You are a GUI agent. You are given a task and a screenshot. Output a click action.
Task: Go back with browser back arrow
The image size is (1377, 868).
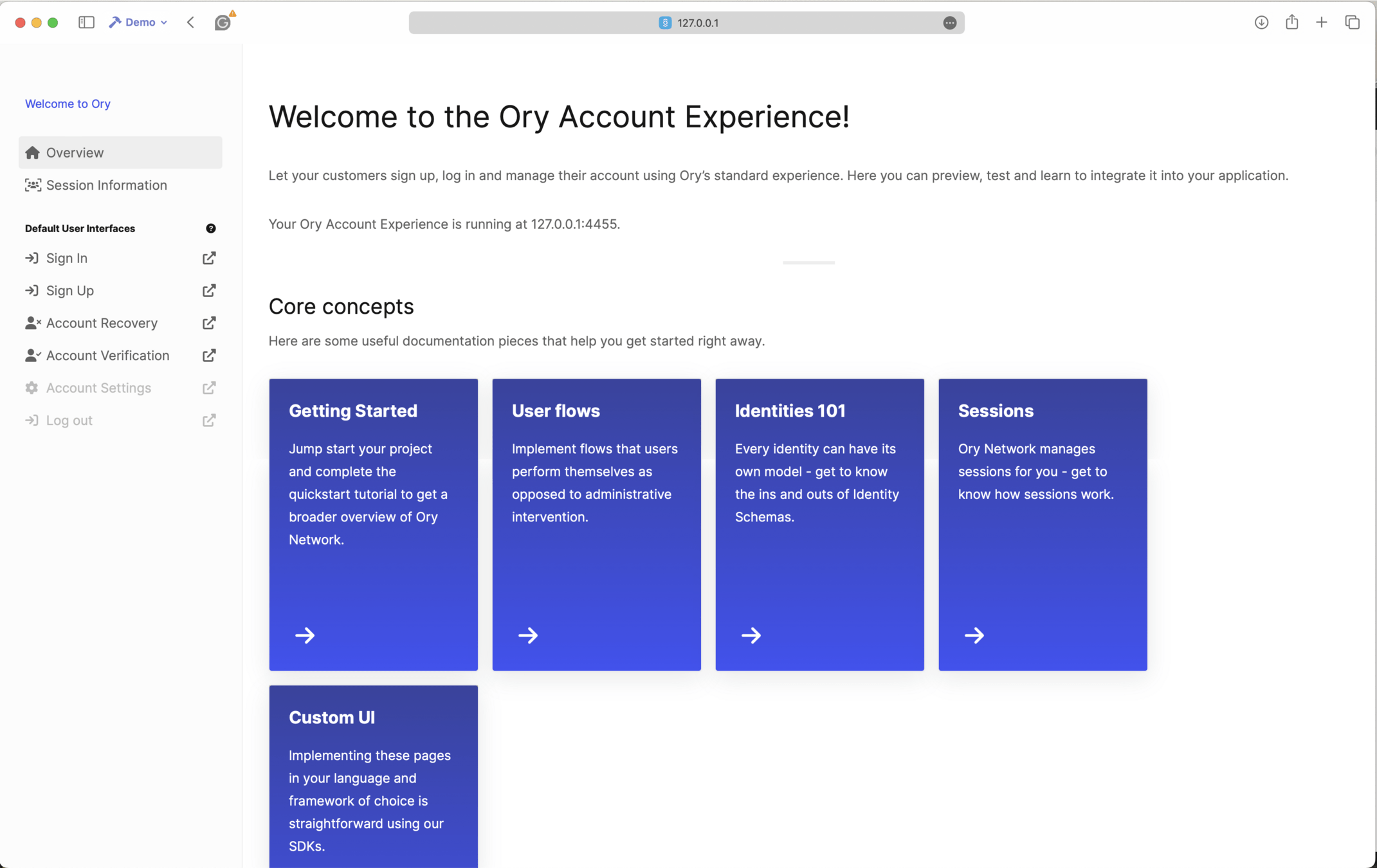(191, 23)
